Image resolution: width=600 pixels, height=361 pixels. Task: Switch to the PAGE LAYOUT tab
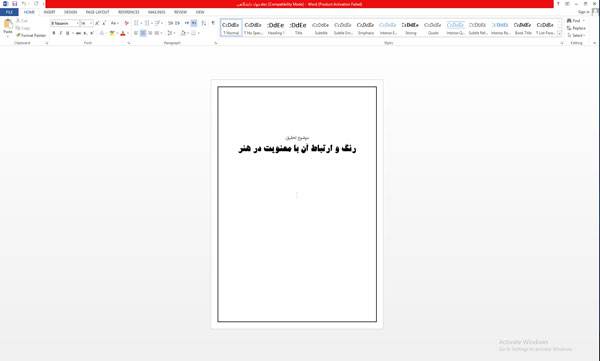tap(97, 12)
